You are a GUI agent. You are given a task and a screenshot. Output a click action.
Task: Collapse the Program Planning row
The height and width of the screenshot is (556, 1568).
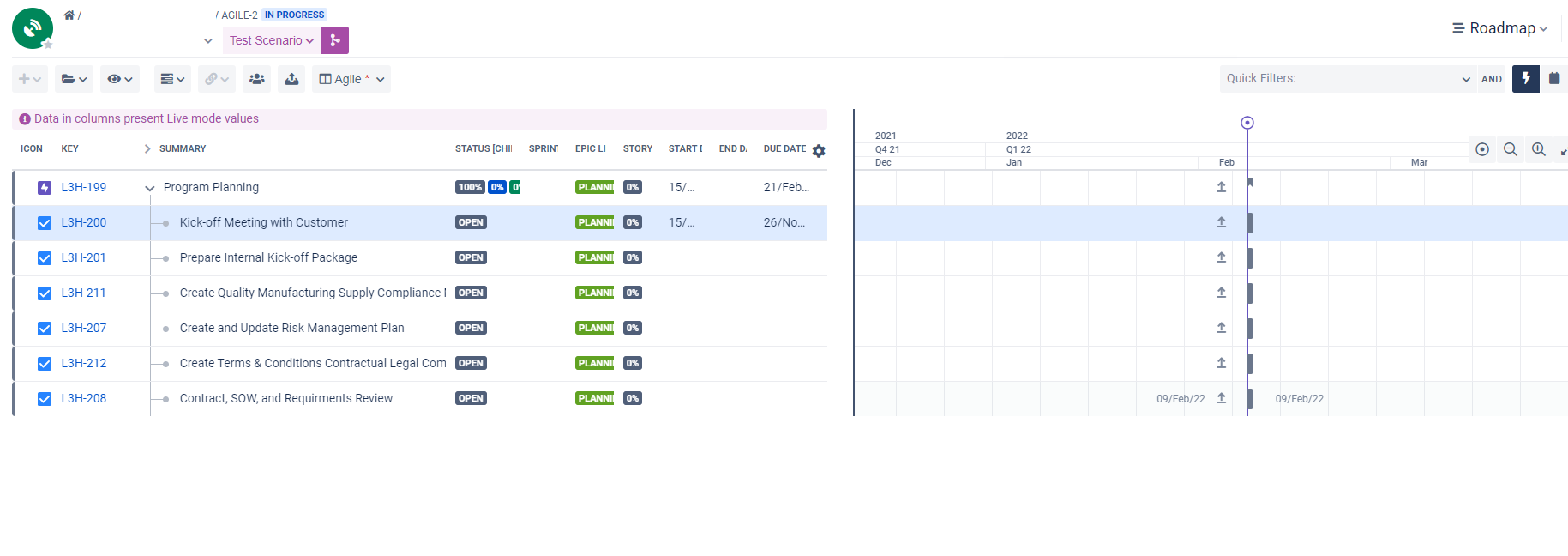(150, 188)
